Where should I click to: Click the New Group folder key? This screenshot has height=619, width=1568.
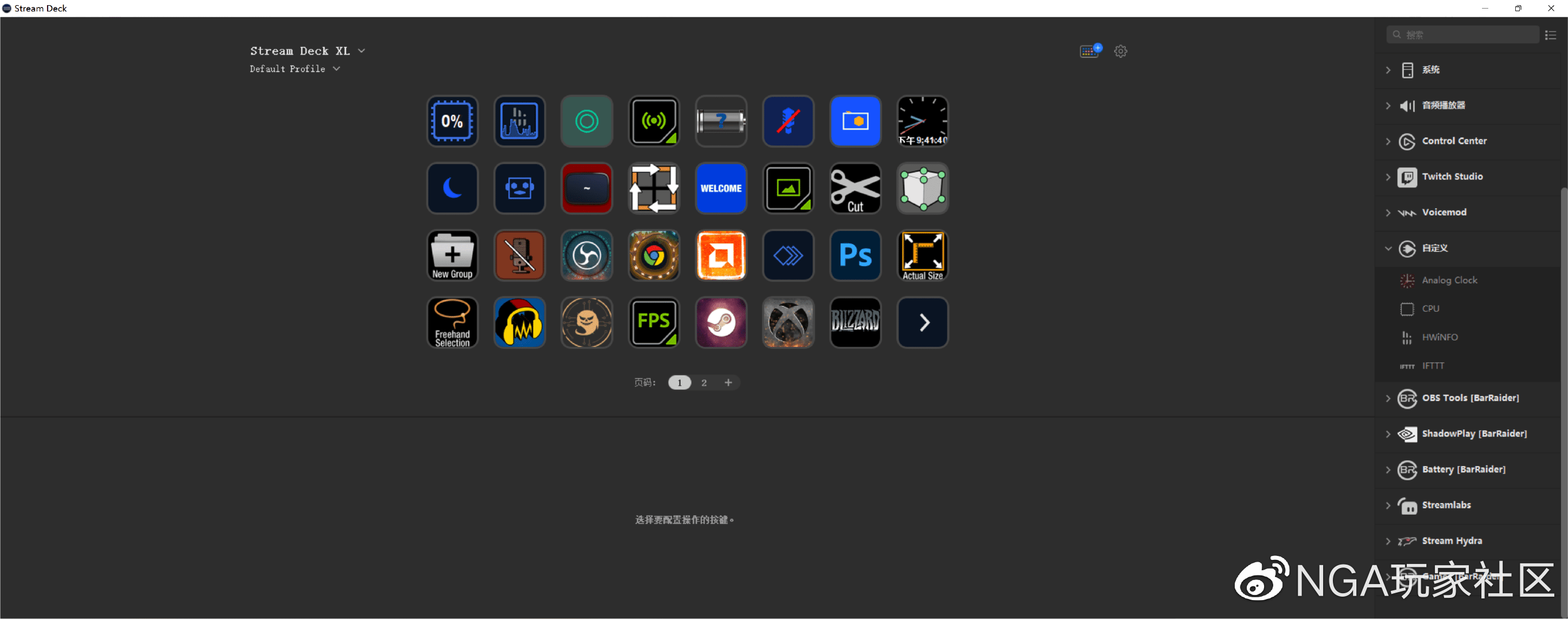pos(453,256)
